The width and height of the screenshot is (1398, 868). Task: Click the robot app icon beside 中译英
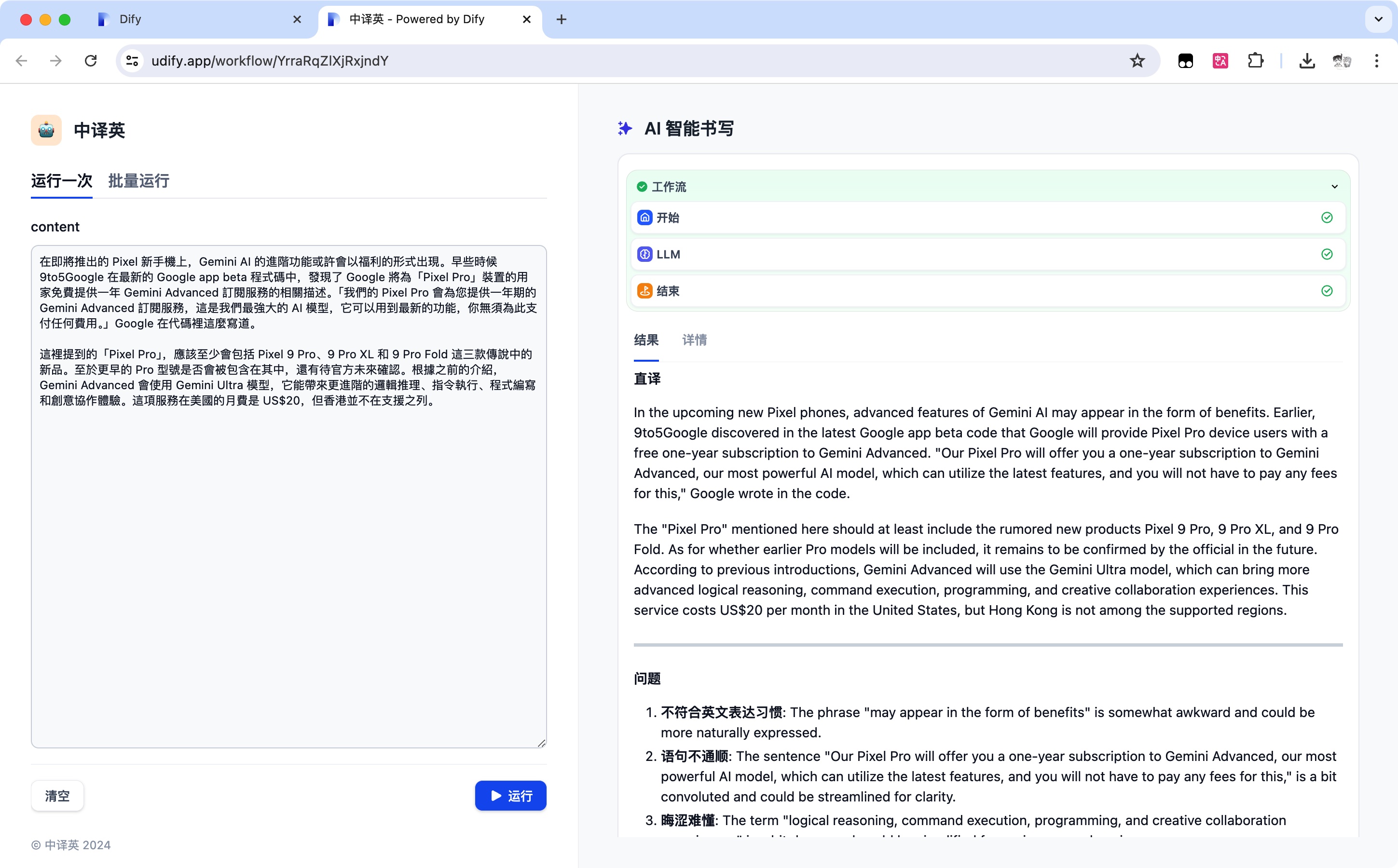tap(46, 130)
